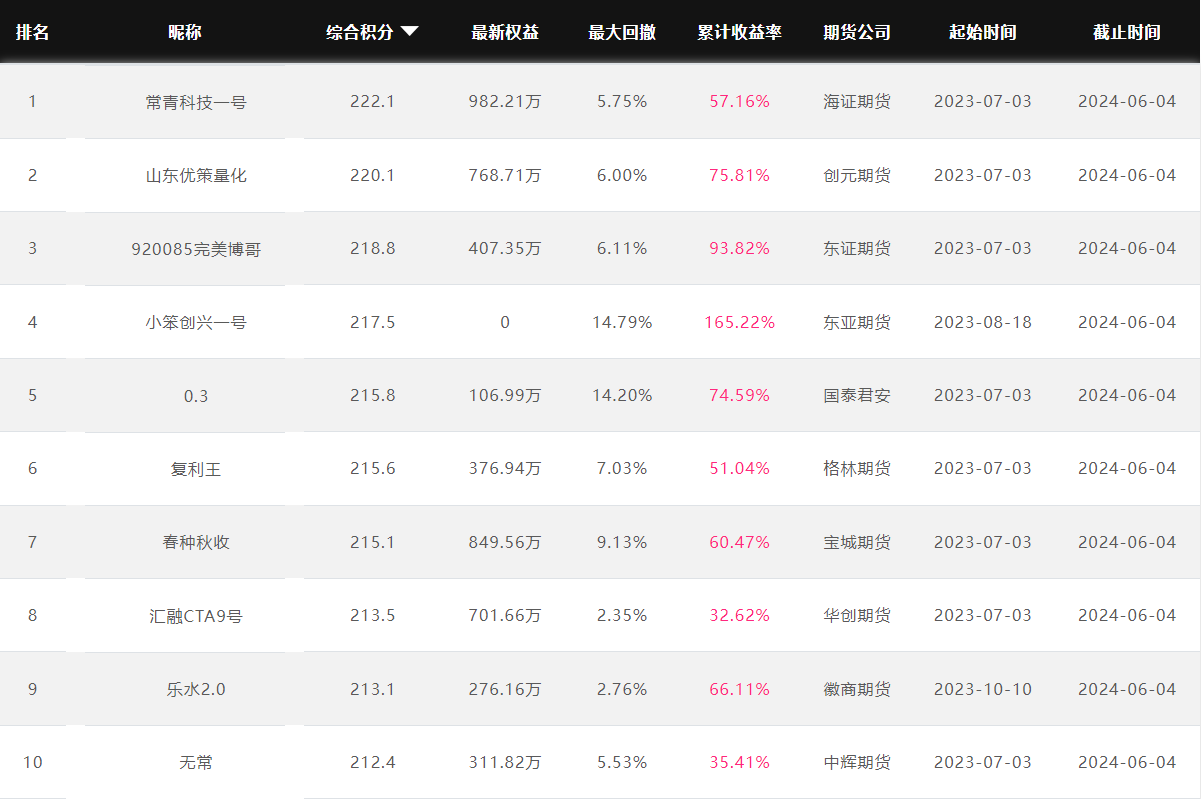Select score value 215.8
This screenshot has width=1201, height=799.
tap(373, 395)
